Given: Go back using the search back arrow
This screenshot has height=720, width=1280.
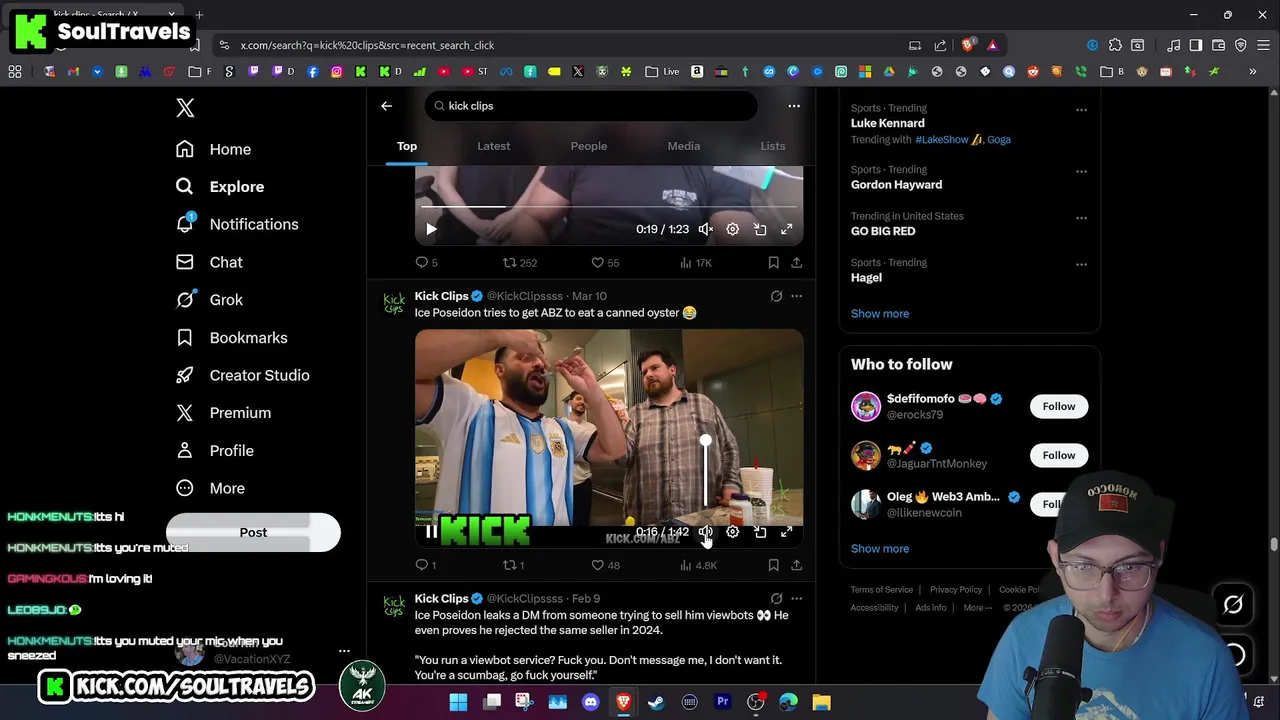Looking at the screenshot, I should pyautogui.click(x=386, y=106).
